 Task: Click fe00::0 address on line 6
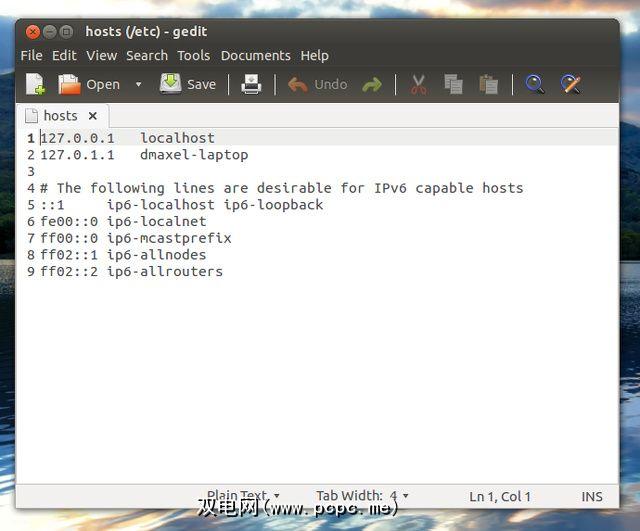tap(69, 222)
